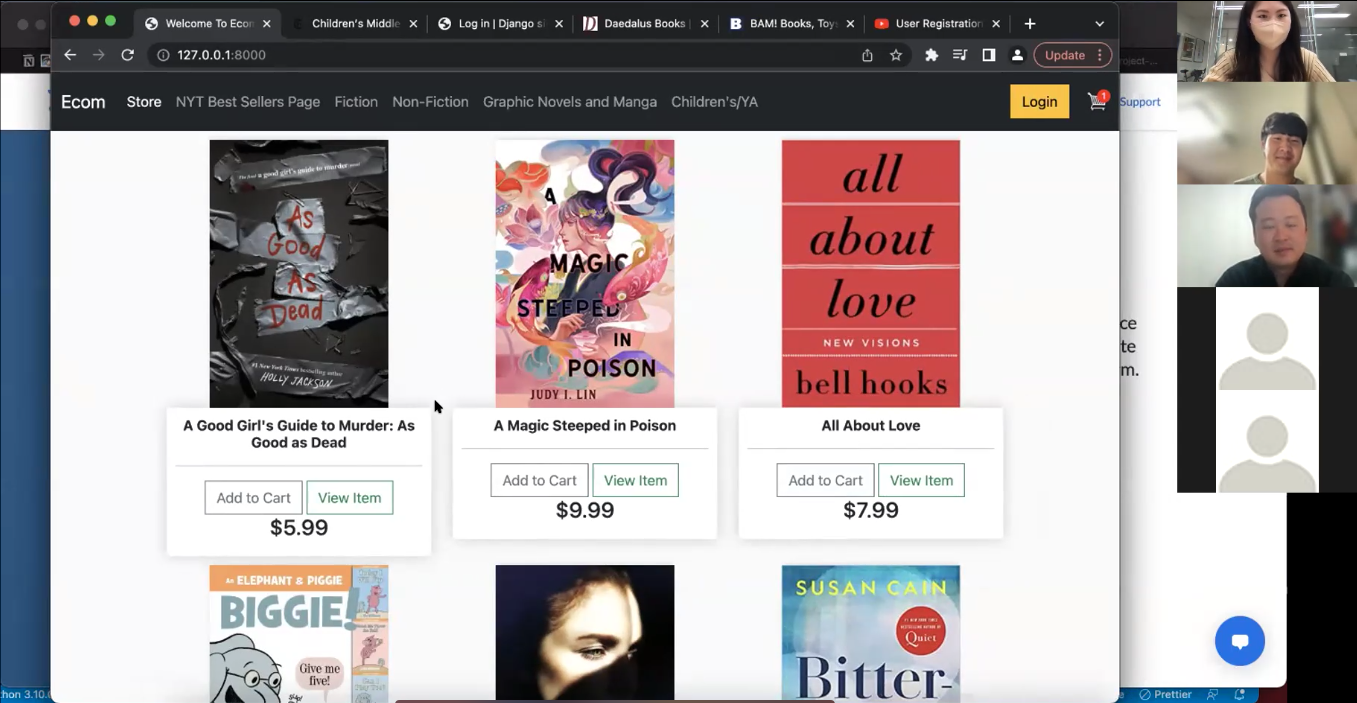Click the $7.99 price text
Viewport: 1357px width, 703px height.
[x=871, y=510]
